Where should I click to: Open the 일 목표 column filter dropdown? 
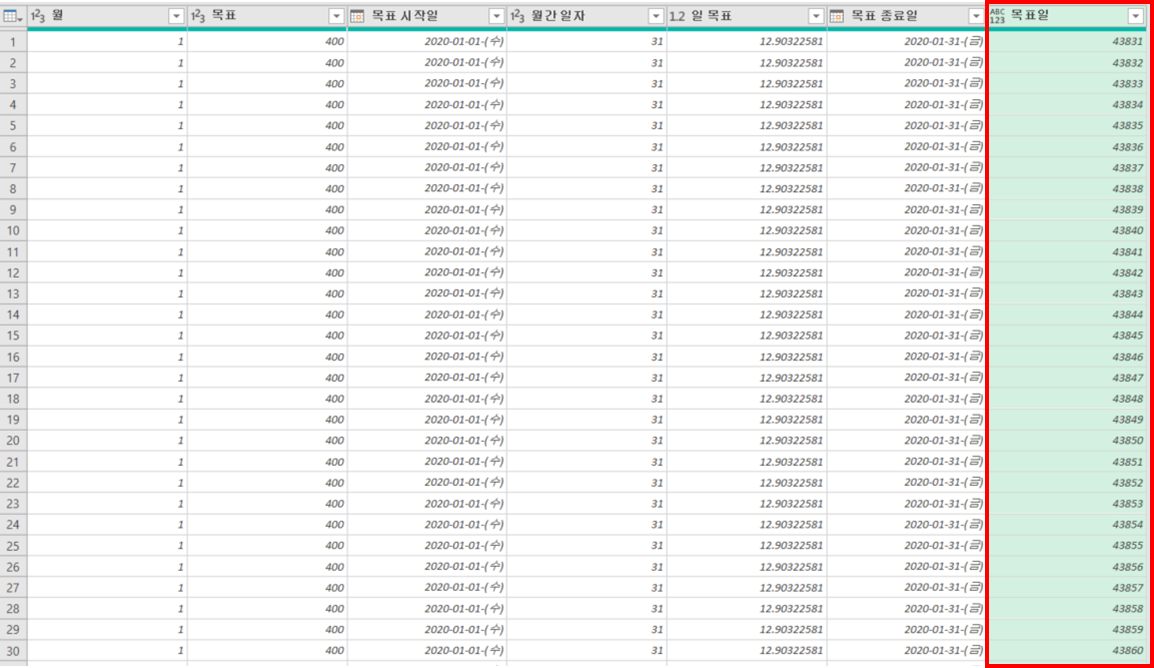[x=816, y=16]
